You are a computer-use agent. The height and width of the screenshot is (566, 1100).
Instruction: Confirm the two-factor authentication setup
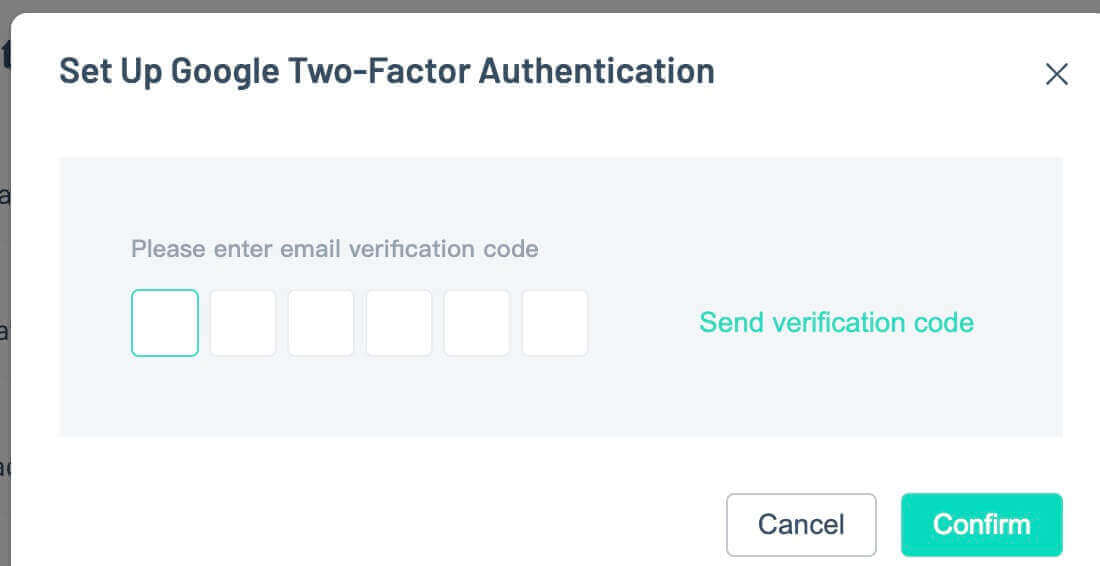point(981,524)
